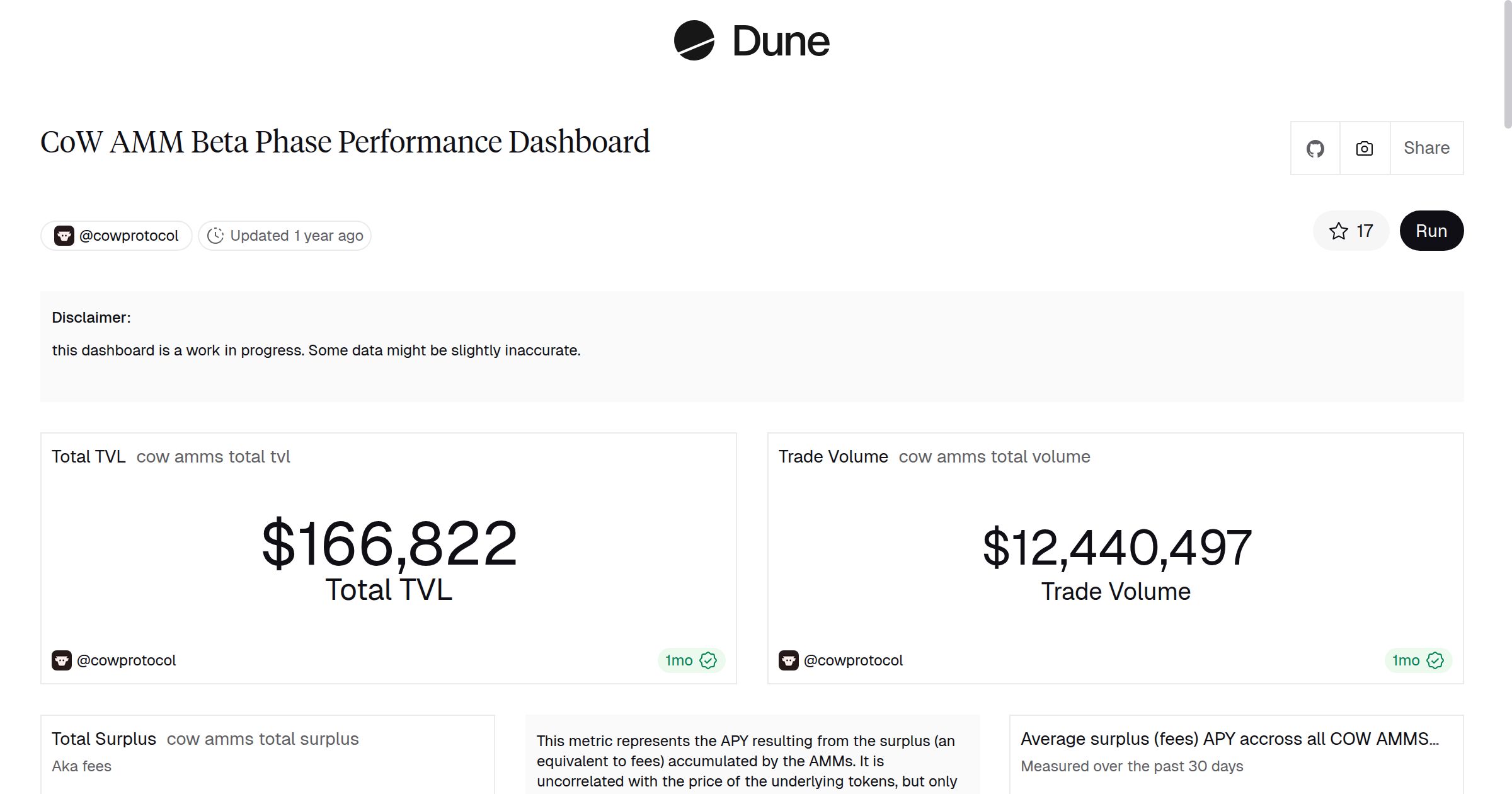Screen dimensions: 1512x794
Task: Open the 'cow amms total tvl' query
Action: coord(214,456)
